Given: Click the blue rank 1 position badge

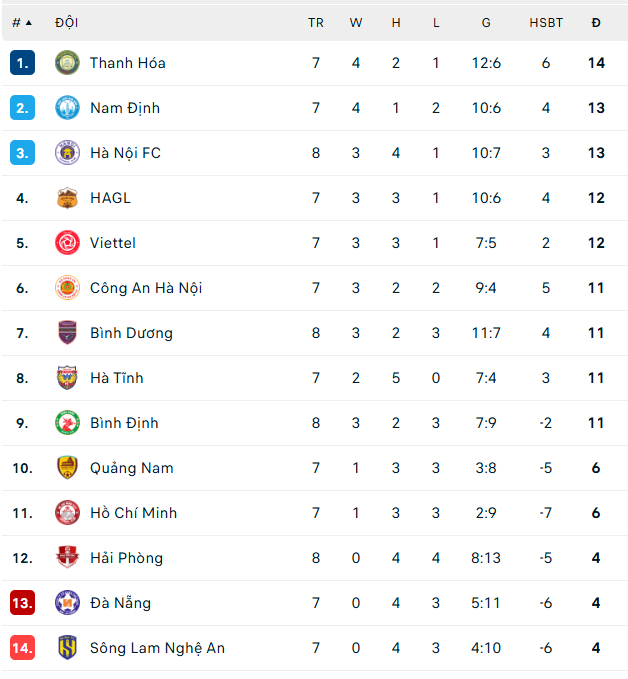Looking at the screenshot, I should 22,63.
